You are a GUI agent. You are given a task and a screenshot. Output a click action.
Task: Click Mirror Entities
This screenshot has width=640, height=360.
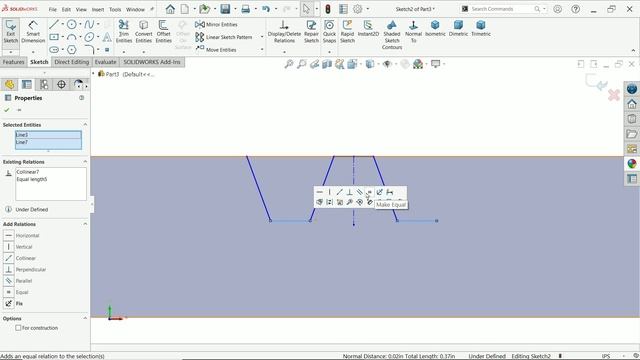click(216, 24)
